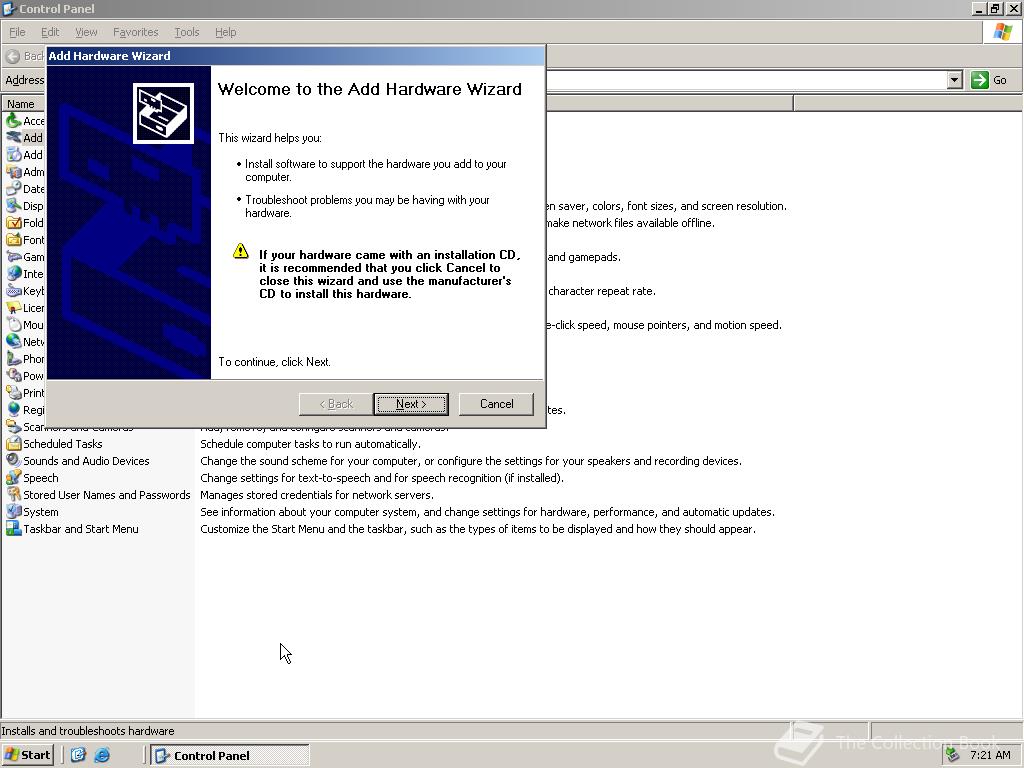This screenshot has width=1024, height=768.
Task: Select the Power Options icon
Action: (x=14, y=375)
